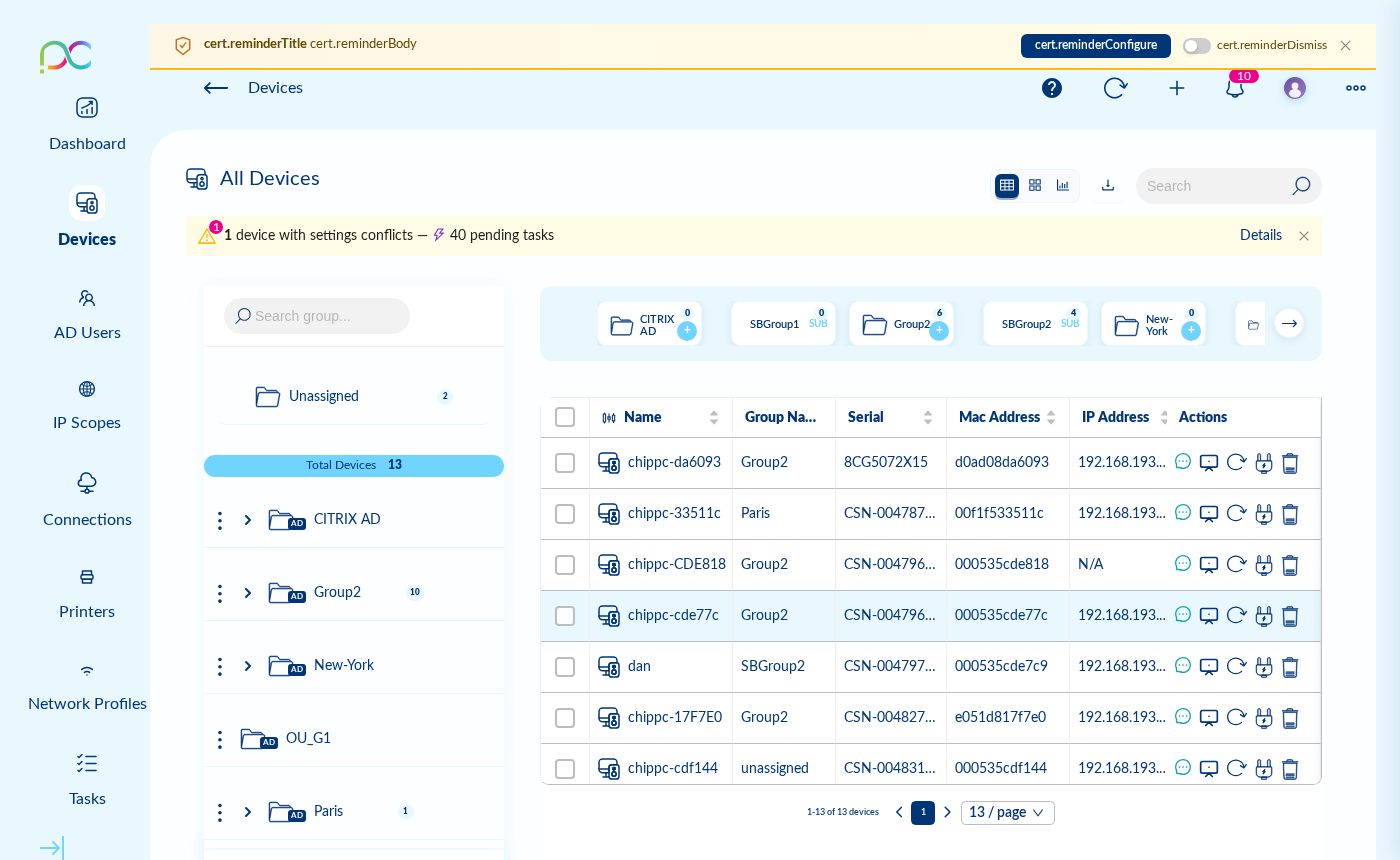Click restart icon for chippc-CDE818 row
1400x860 pixels.
pos(1236,565)
